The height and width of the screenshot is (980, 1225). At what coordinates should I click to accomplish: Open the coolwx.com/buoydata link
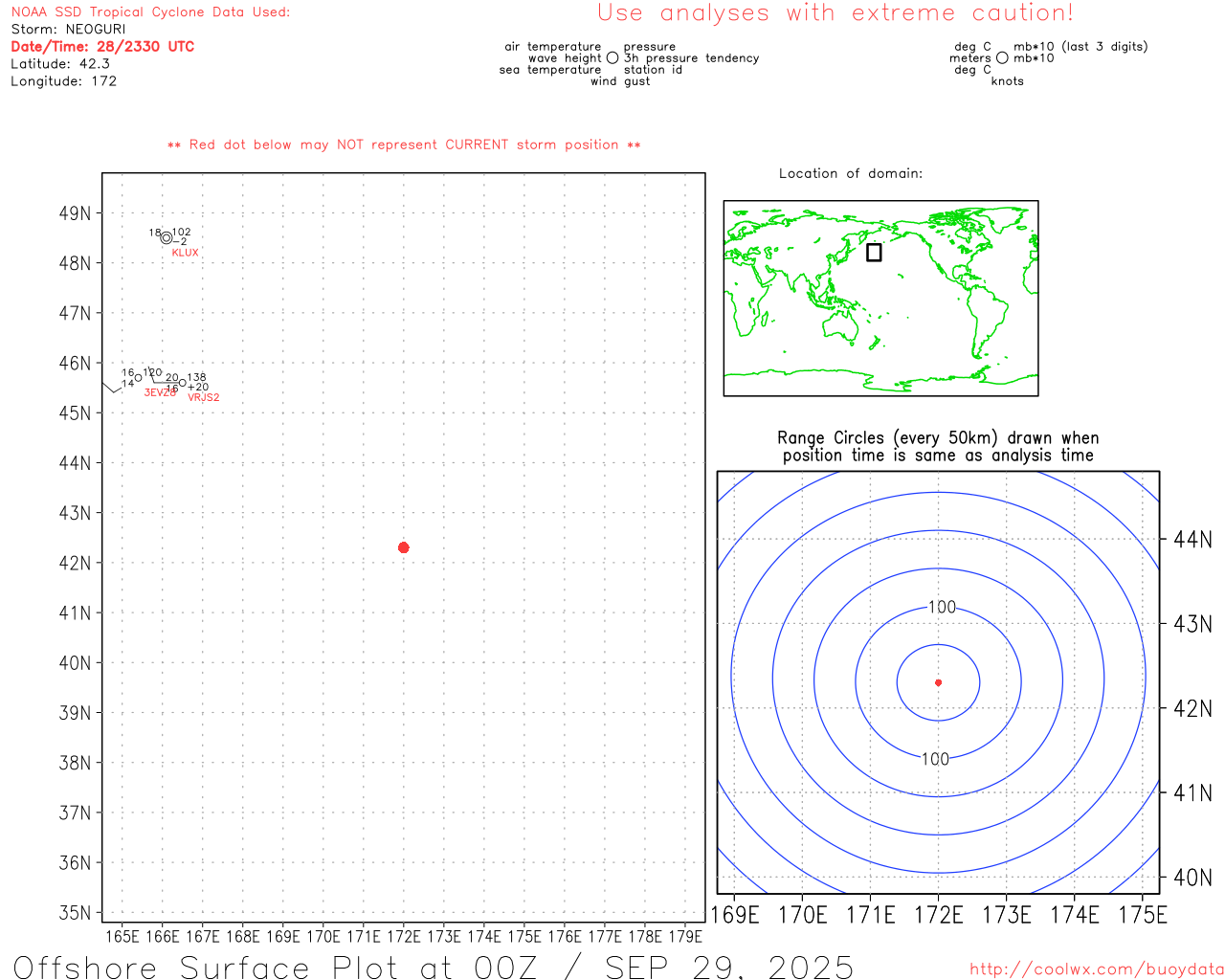1096,969
